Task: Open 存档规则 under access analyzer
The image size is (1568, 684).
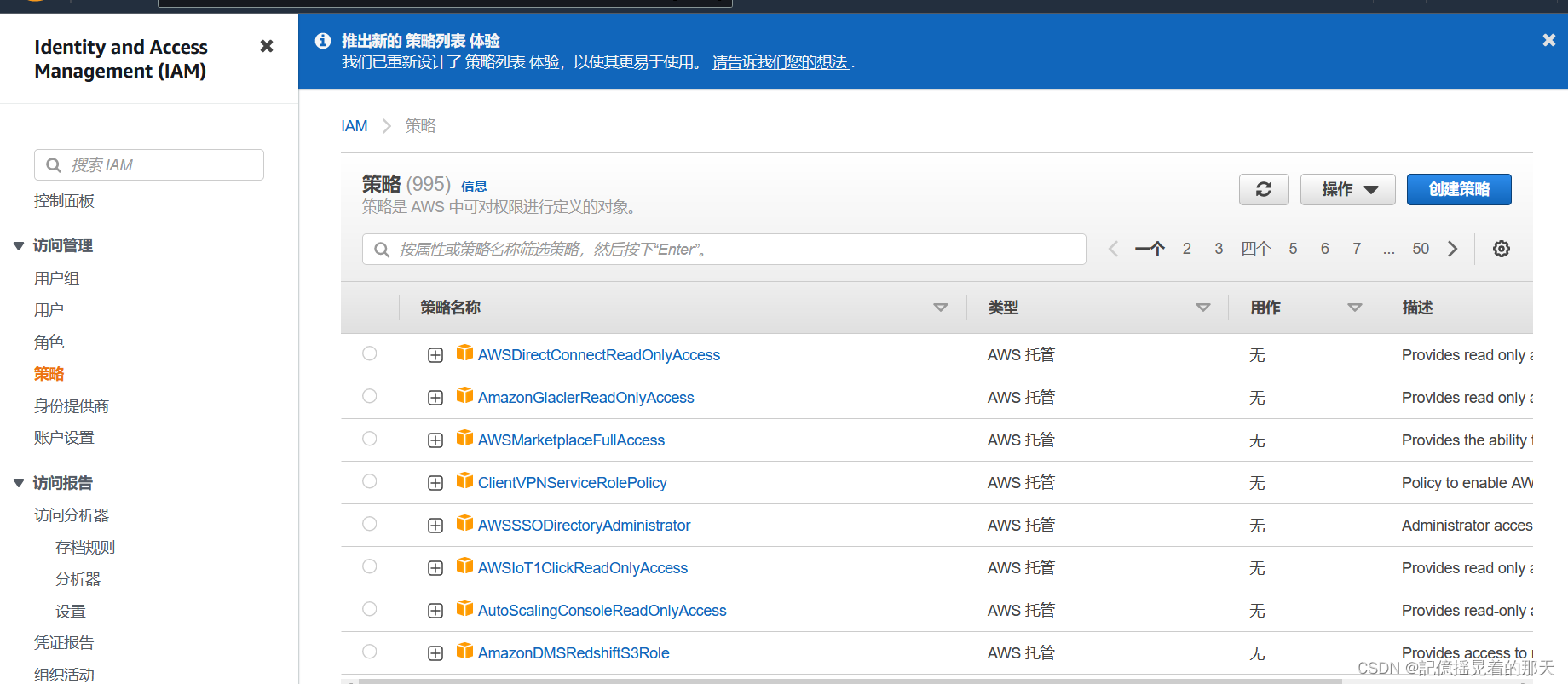Action: point(85,548)
